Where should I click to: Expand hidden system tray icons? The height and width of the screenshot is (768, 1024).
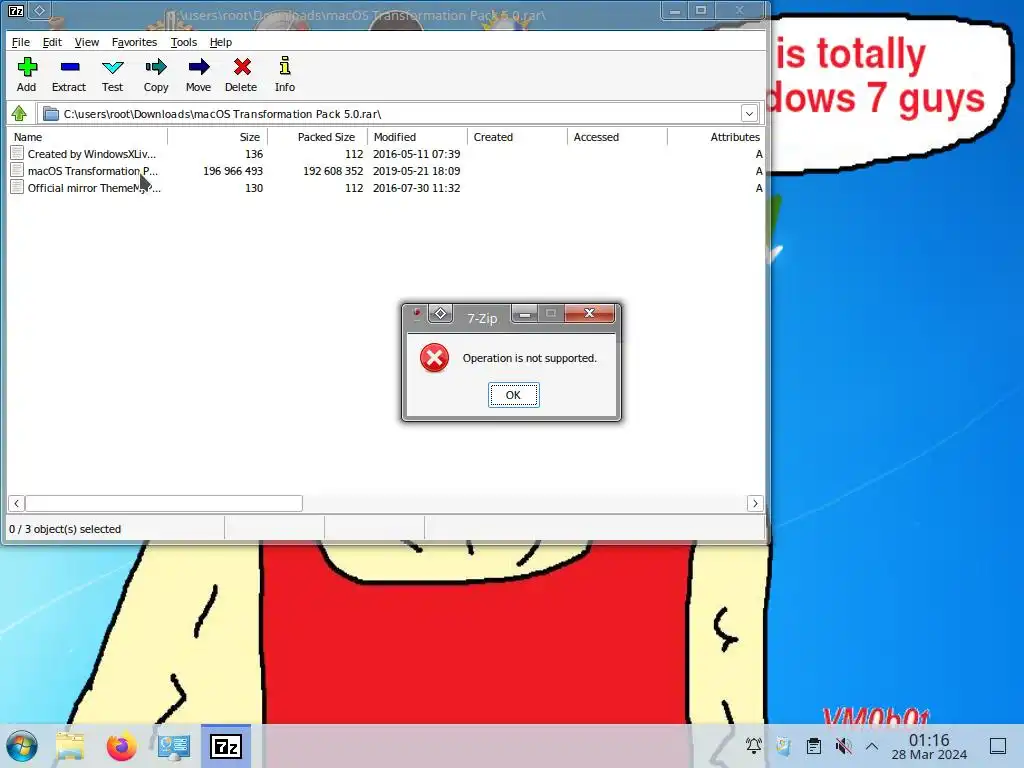[x=872, y=745]
